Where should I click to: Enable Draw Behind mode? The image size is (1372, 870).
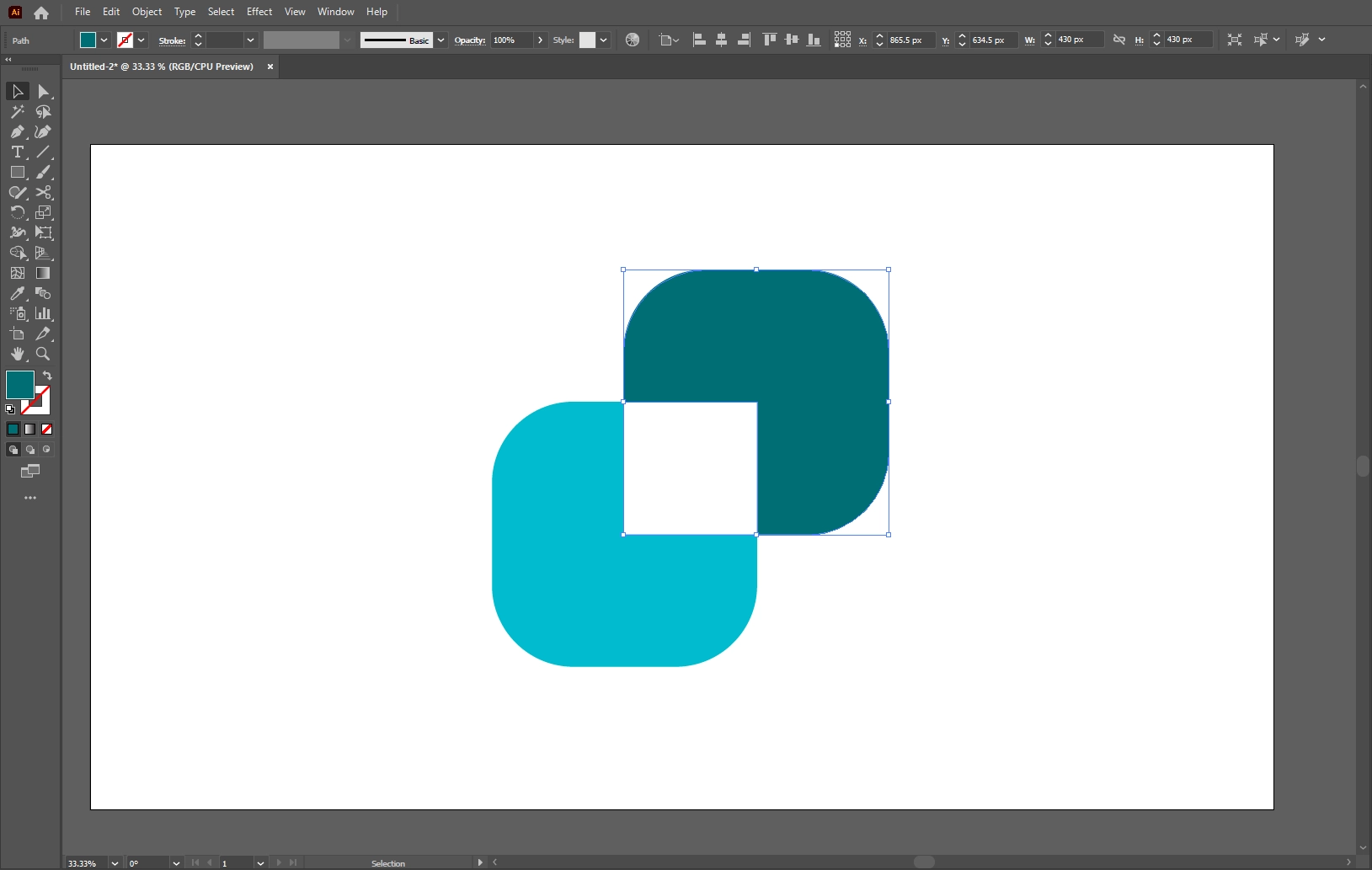[x=30, y=449]
